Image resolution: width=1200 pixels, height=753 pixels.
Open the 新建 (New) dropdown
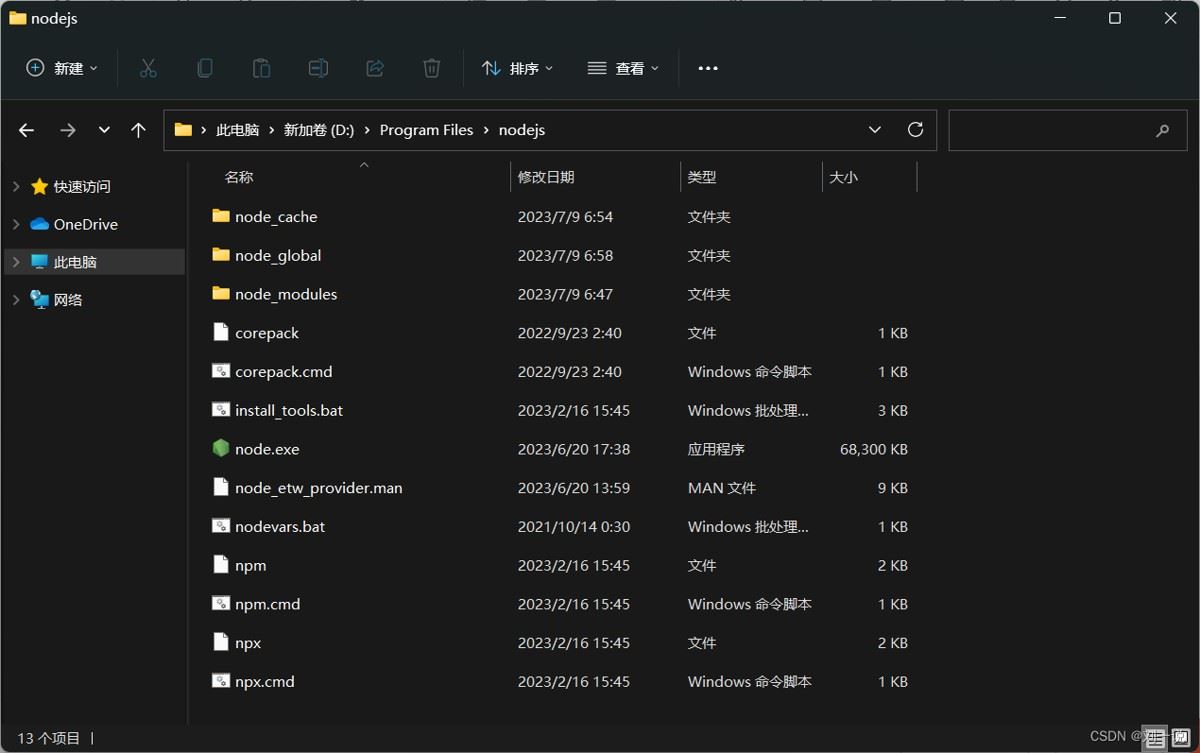pos(62,68)
